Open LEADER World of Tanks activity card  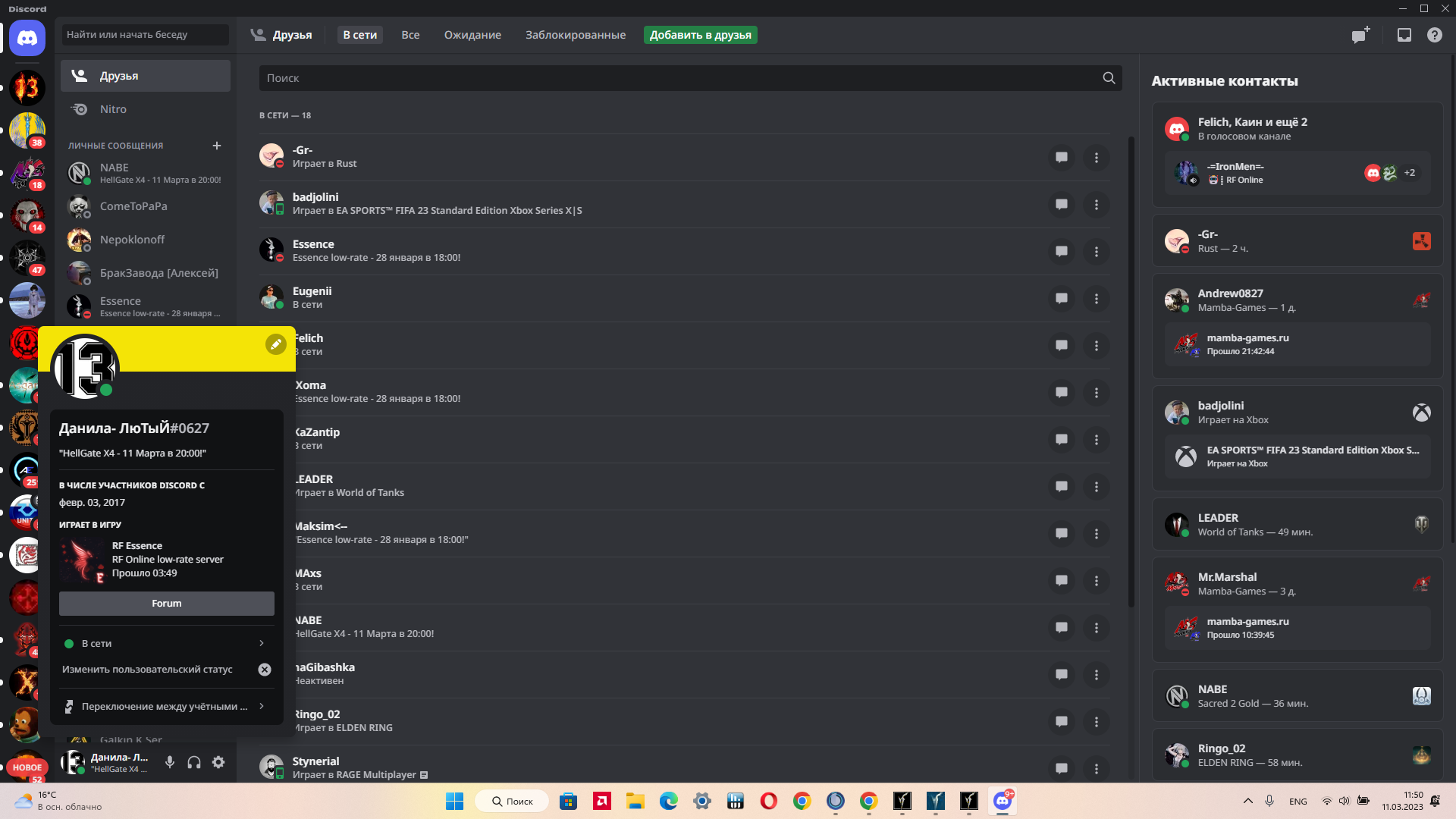click(x=1298, y=524)
